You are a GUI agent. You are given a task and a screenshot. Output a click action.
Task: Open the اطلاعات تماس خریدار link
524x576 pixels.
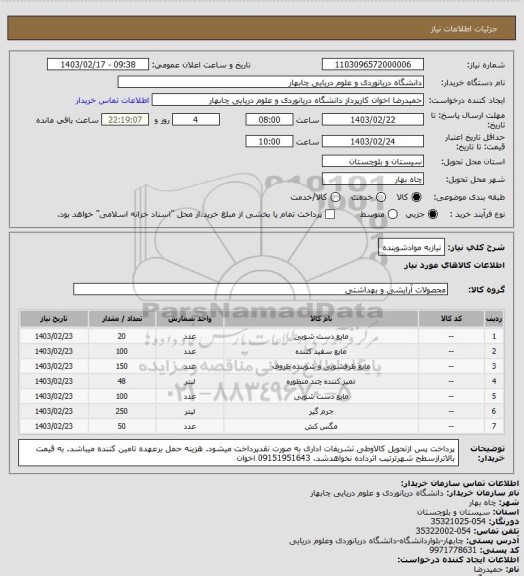(x=112, y=100)
